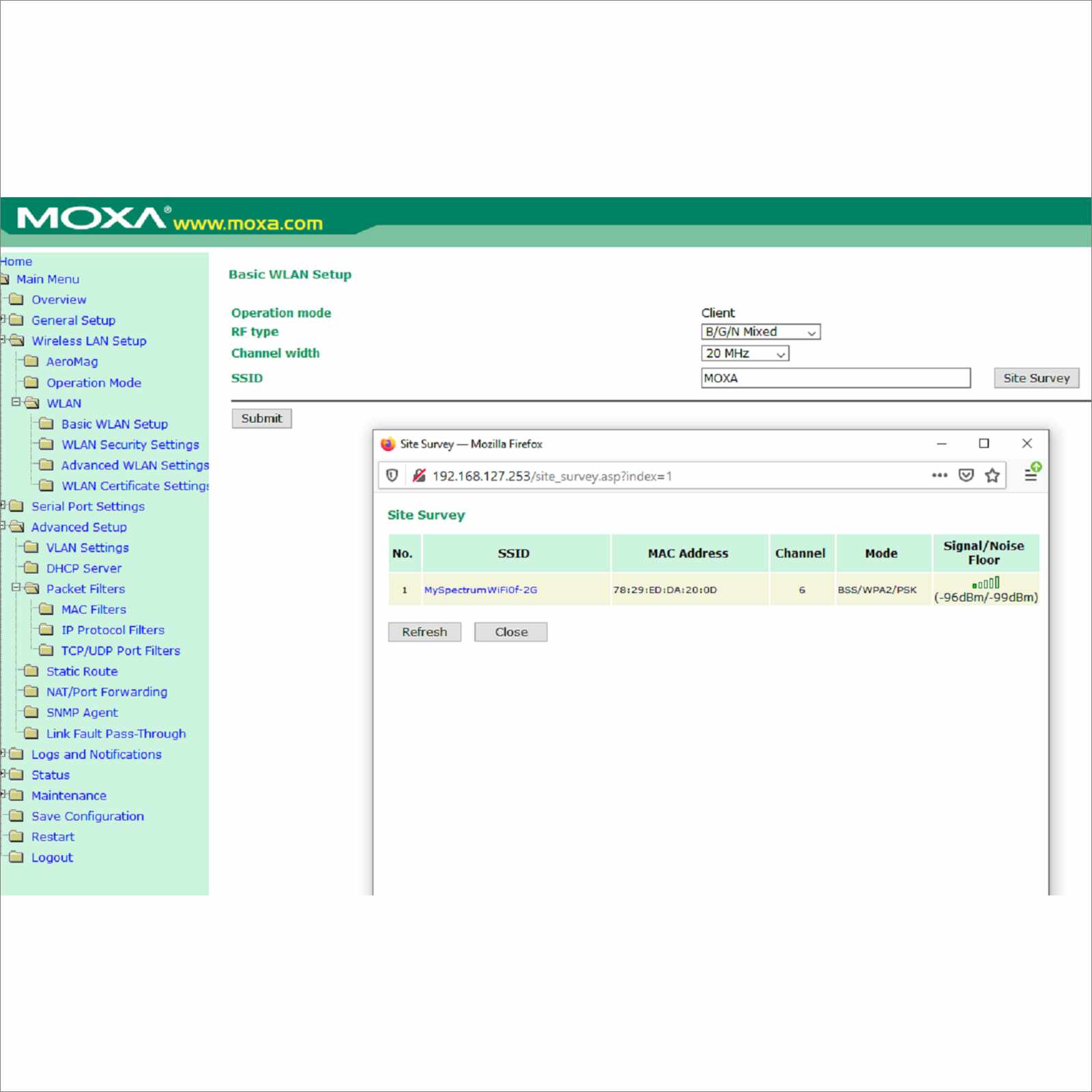Click the DHCP Server folder icon
This screenshot has width=1092, height=1092.
click(x=31, y=567)
